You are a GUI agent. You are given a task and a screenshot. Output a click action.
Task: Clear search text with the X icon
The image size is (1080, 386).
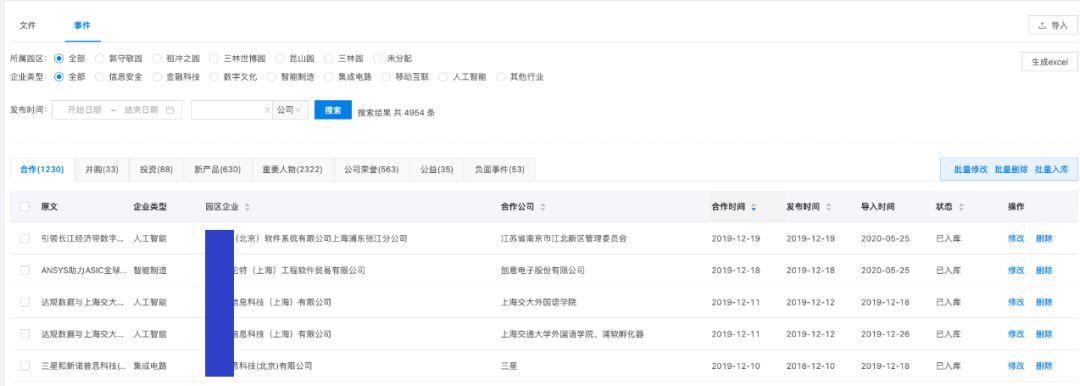tap(267, 110)
